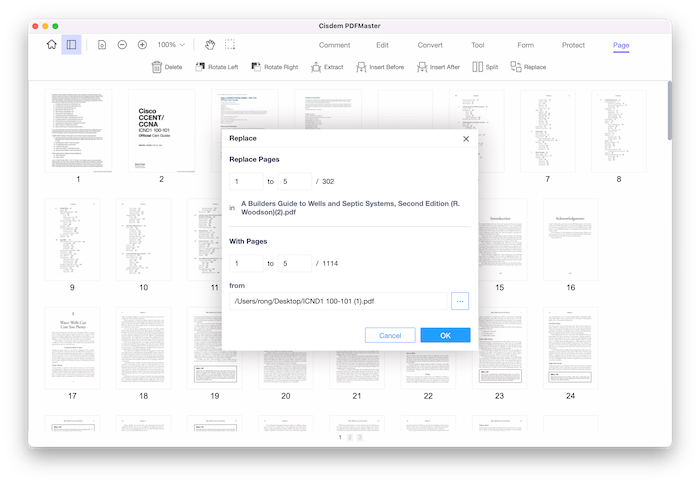The width and height of the screenshot is (700, 484).
Task: Select page 8 thumbnail
Action: [x=619, y=131]
